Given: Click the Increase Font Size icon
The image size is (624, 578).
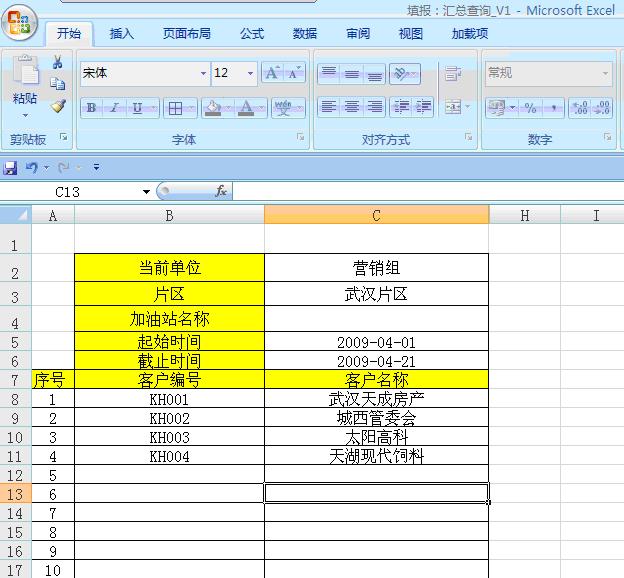Looking at the screenshot, I should click(x=272, y=73).
